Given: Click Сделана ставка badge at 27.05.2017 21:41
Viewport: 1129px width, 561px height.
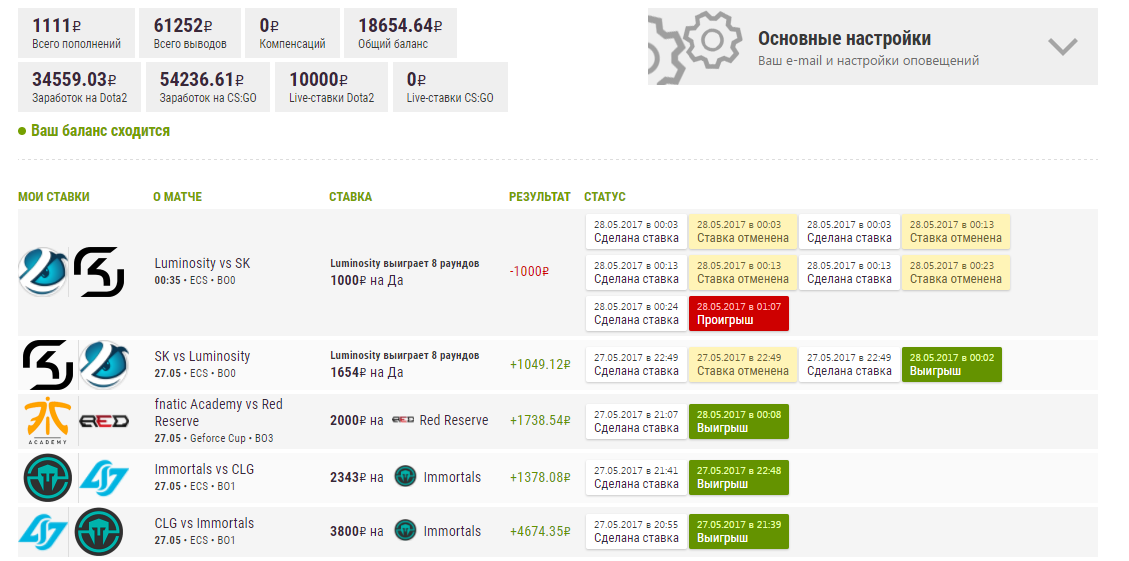Looking at the screenshot, I should pos(636,477).
